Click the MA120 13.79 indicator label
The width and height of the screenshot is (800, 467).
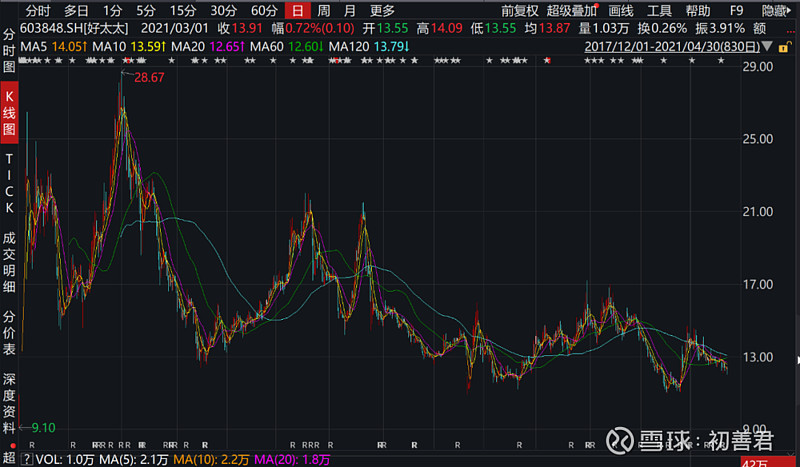[x=369, y=47]
